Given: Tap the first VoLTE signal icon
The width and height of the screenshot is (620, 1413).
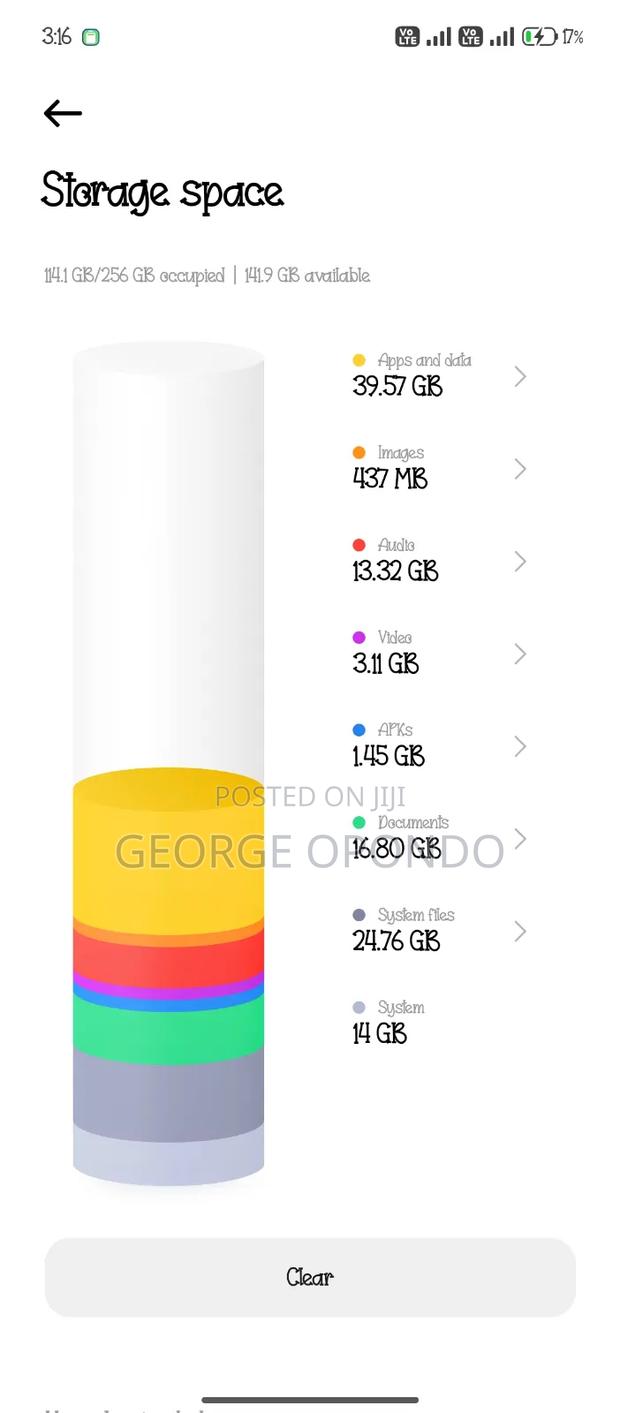Looking at the screenshot, I should click(407, 37).
